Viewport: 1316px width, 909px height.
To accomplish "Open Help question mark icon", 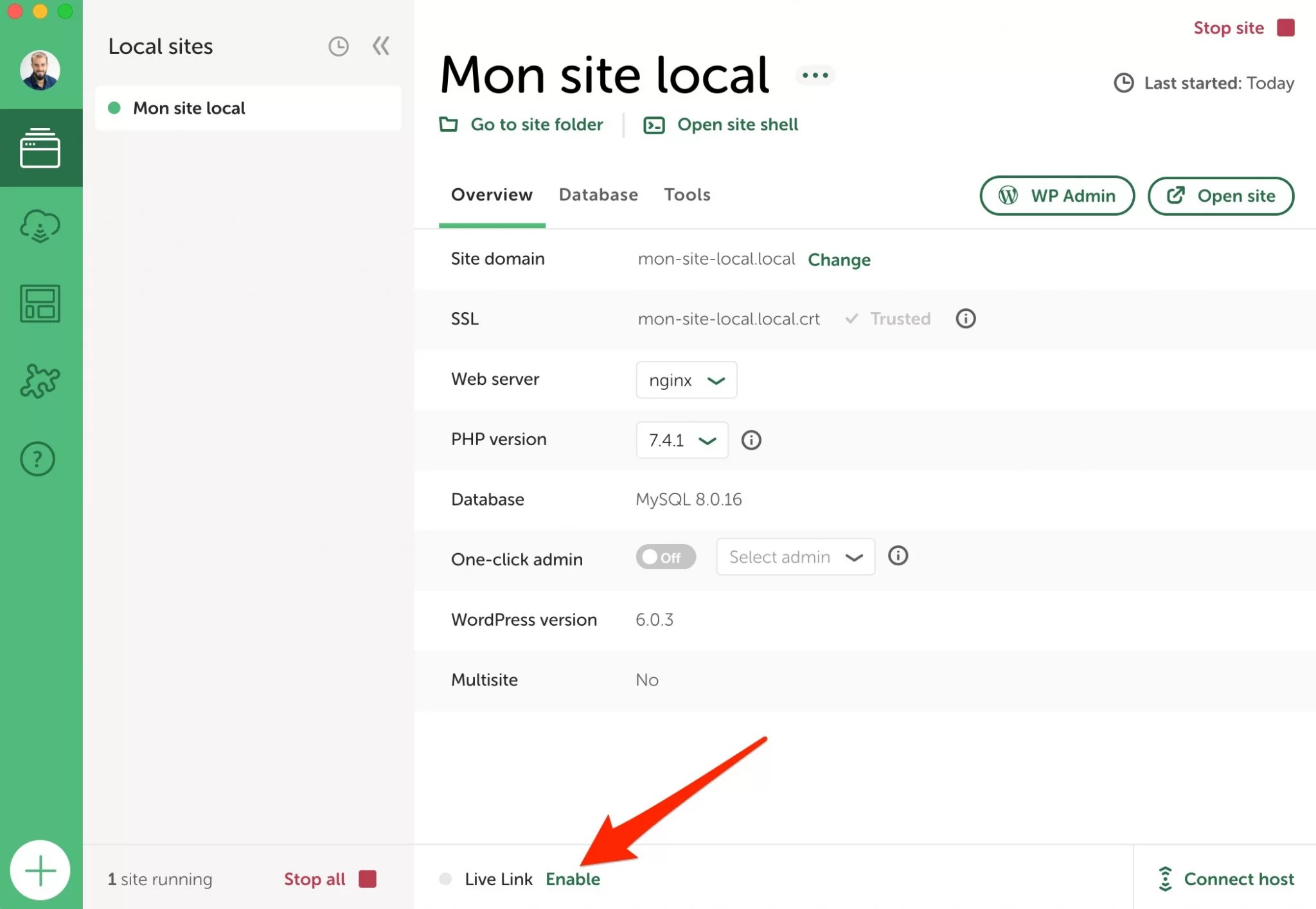I will tap(38, 459).
